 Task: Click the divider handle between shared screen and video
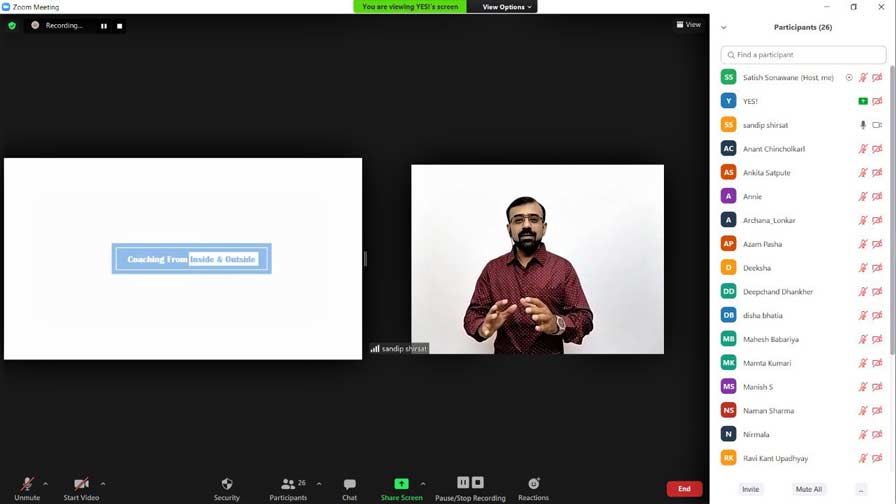pos(365,259)
